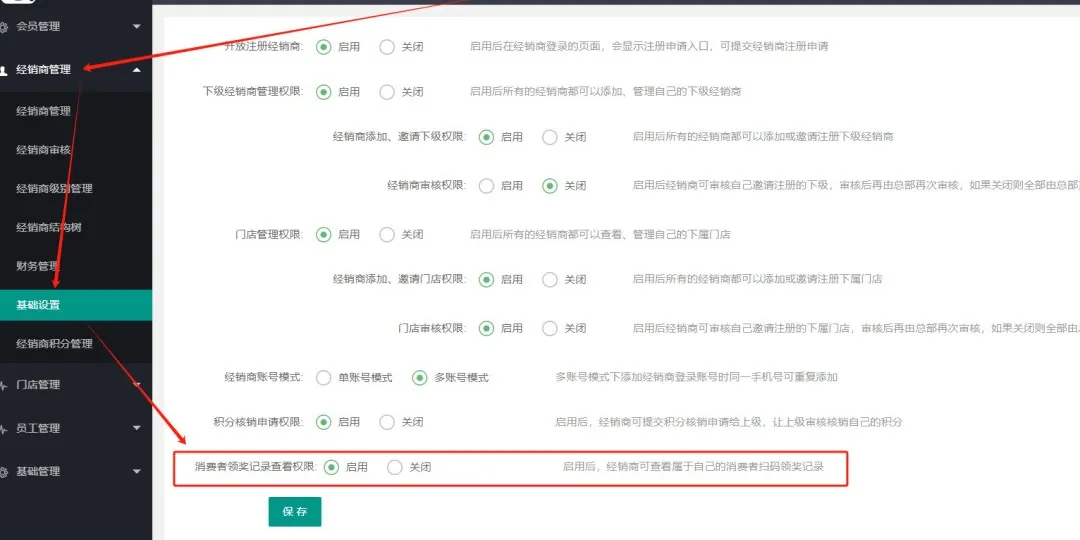The width and height of the screenshot is (1080, 540).
Task: Expand the 会员管理 menu arrow
Action: (136, 27)
